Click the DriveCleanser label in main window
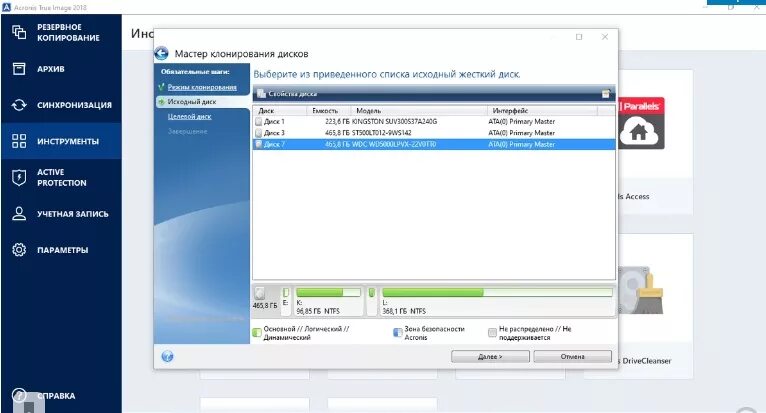This screenshot has height=413, width=766. [646, 361]
